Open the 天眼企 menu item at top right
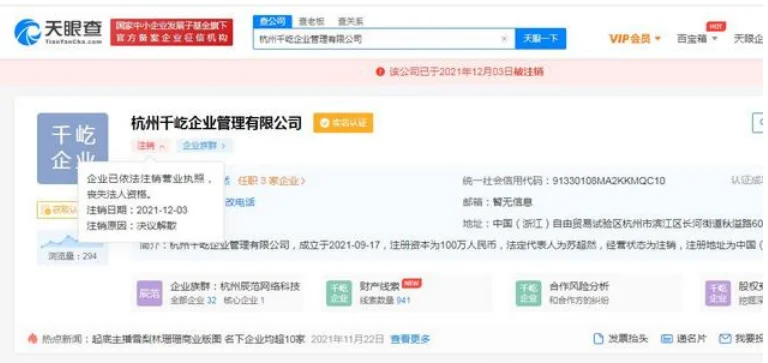The image size is (768, 363). pos(748,39)
